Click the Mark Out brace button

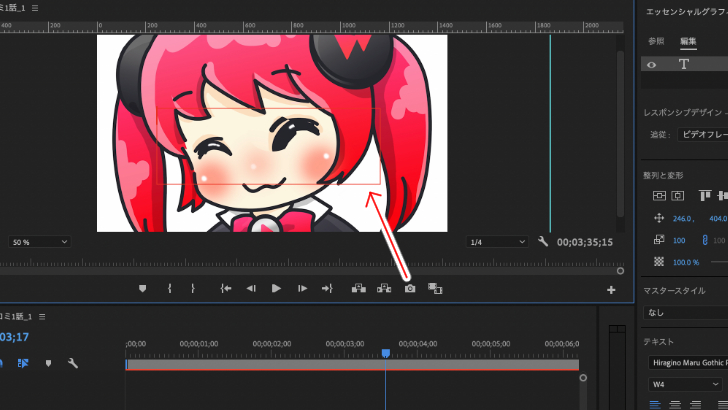tap(193, 289)
